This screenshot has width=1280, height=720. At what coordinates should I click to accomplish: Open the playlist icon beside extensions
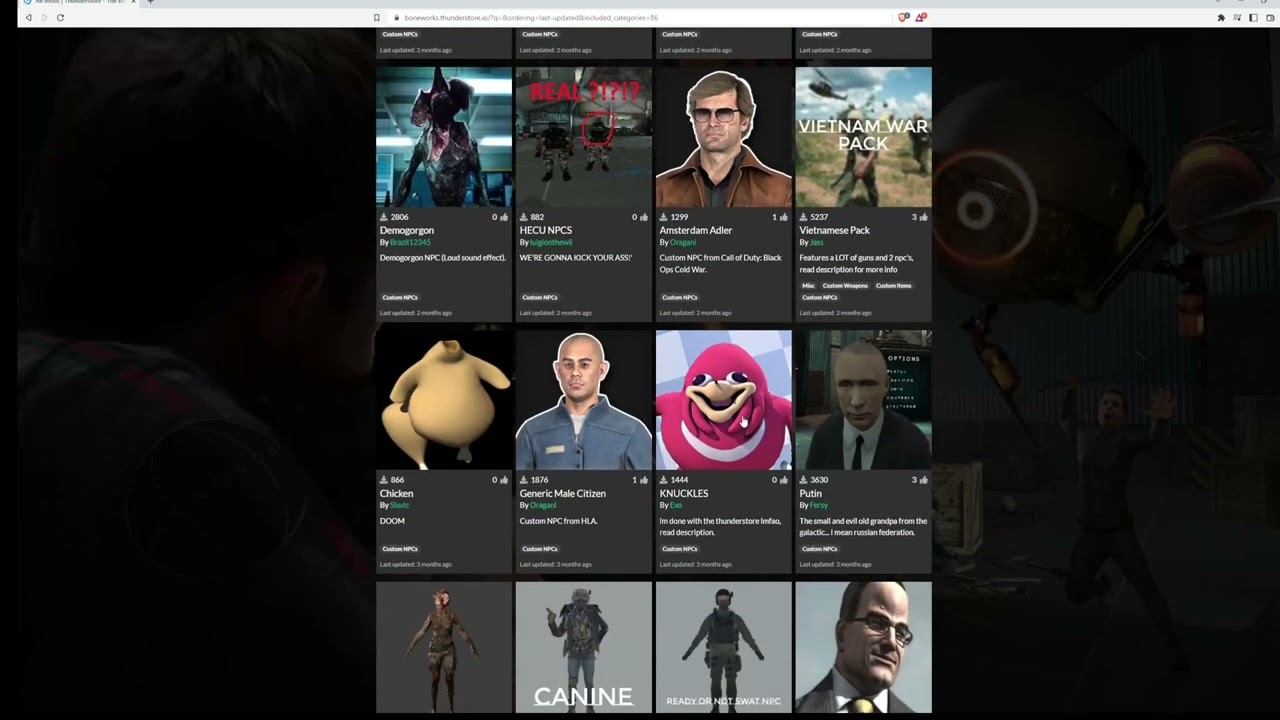point(1237,17)
